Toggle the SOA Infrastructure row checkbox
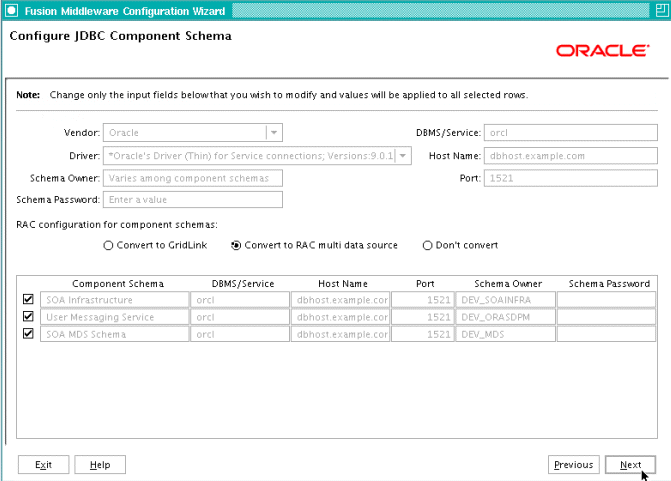 [28, 299]
